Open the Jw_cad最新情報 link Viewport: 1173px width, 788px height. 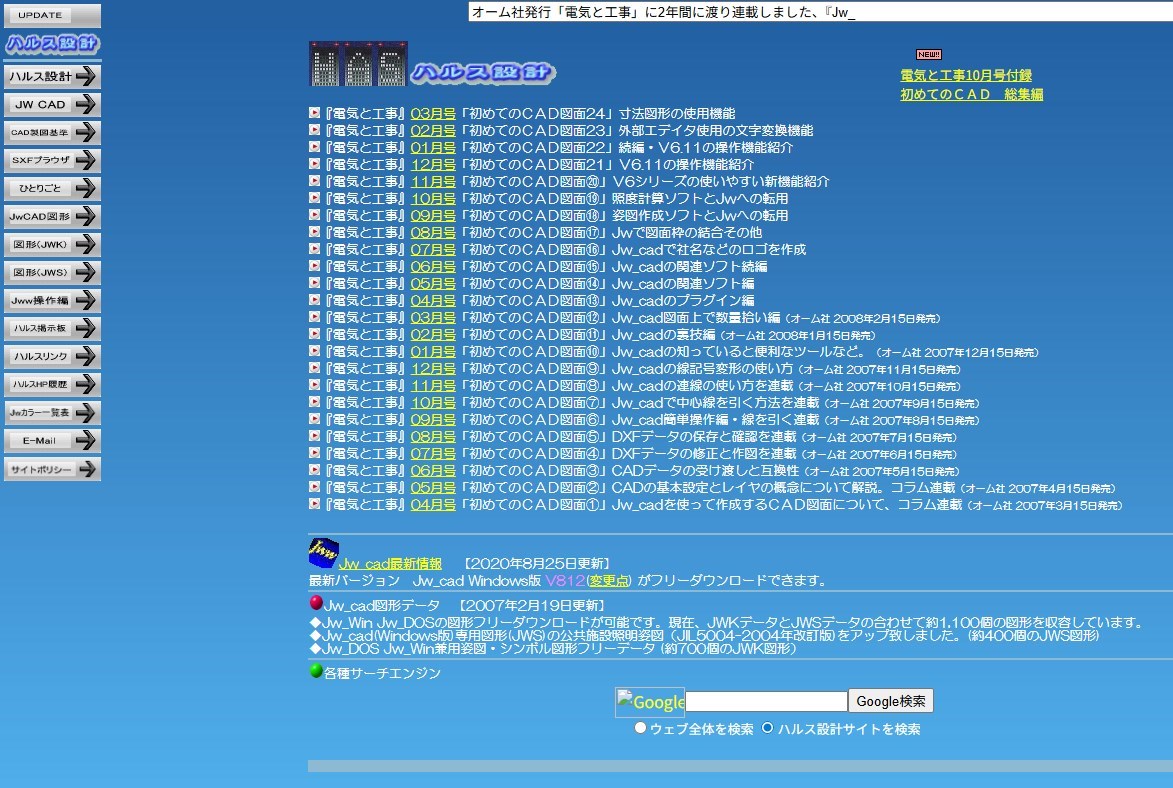click(x=390, y=563)
